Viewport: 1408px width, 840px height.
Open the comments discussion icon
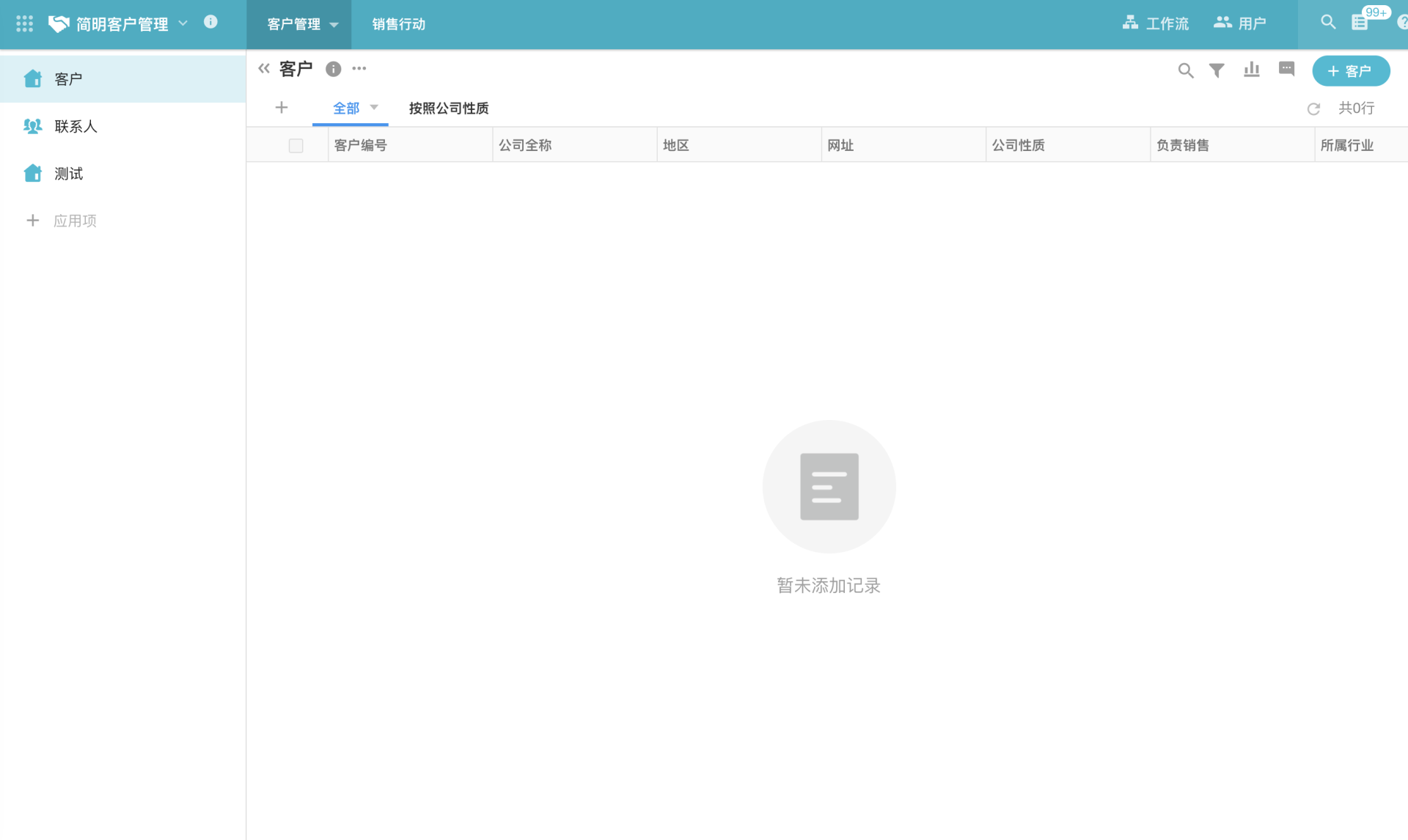pyautogui.click(x=1286, y=69)
